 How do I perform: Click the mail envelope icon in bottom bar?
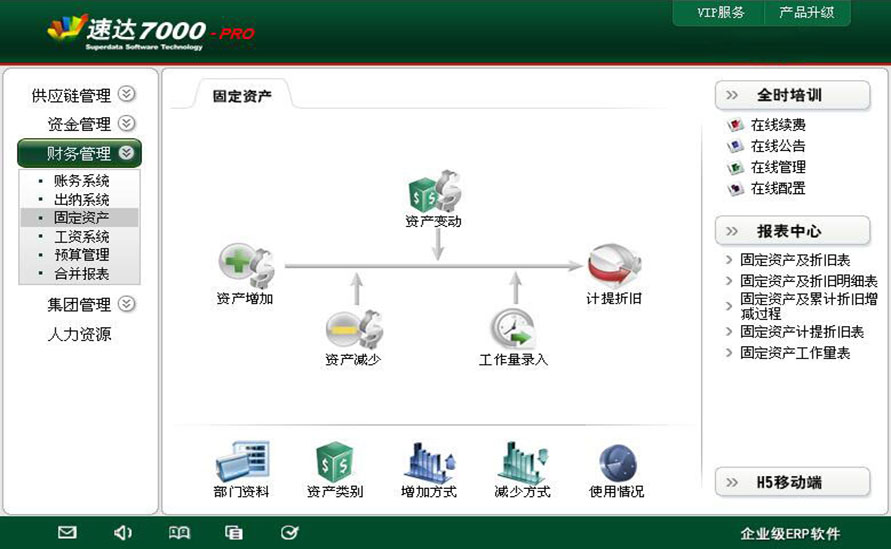[x=67, y=533]
